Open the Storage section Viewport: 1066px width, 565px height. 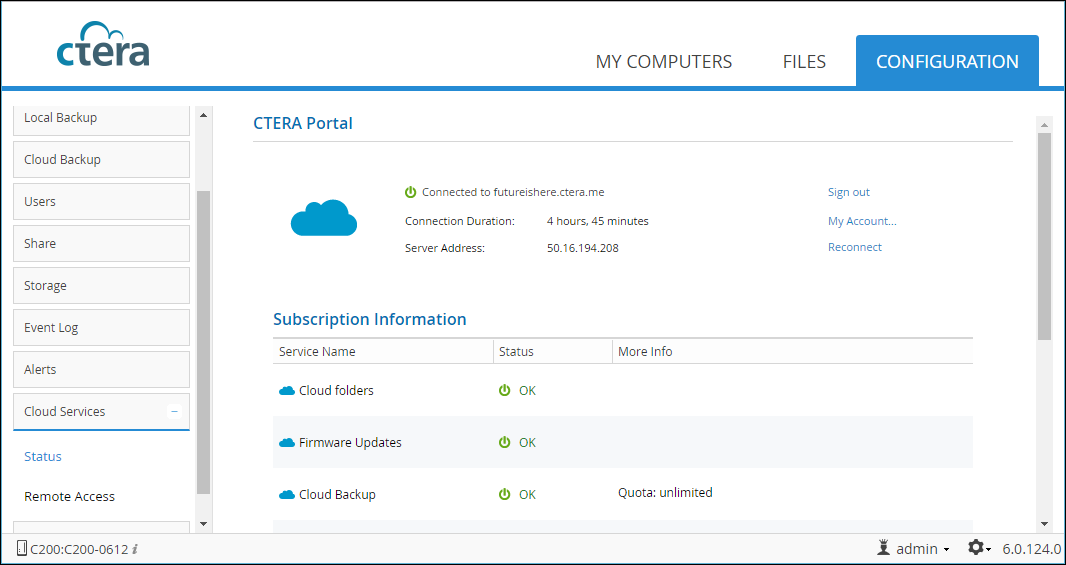pyautogui.click(x=101, y=286)
